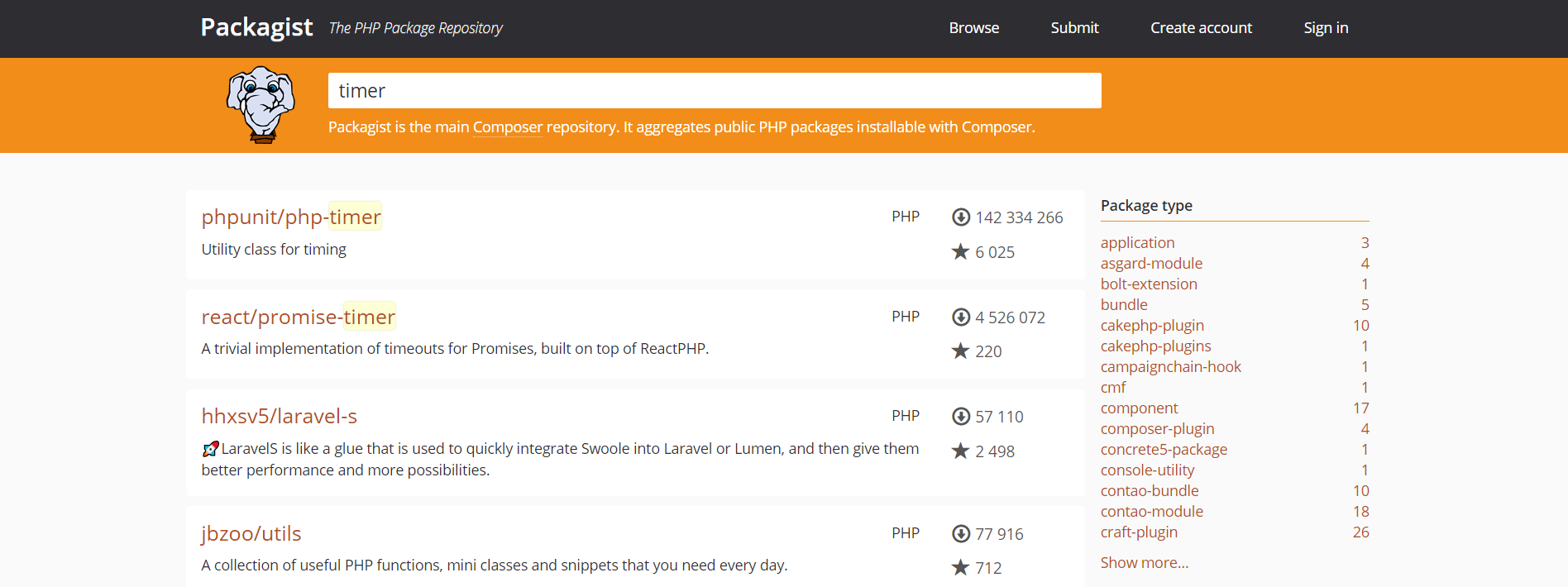Click star icon for phpunit/php-timer

click(960, 251)
